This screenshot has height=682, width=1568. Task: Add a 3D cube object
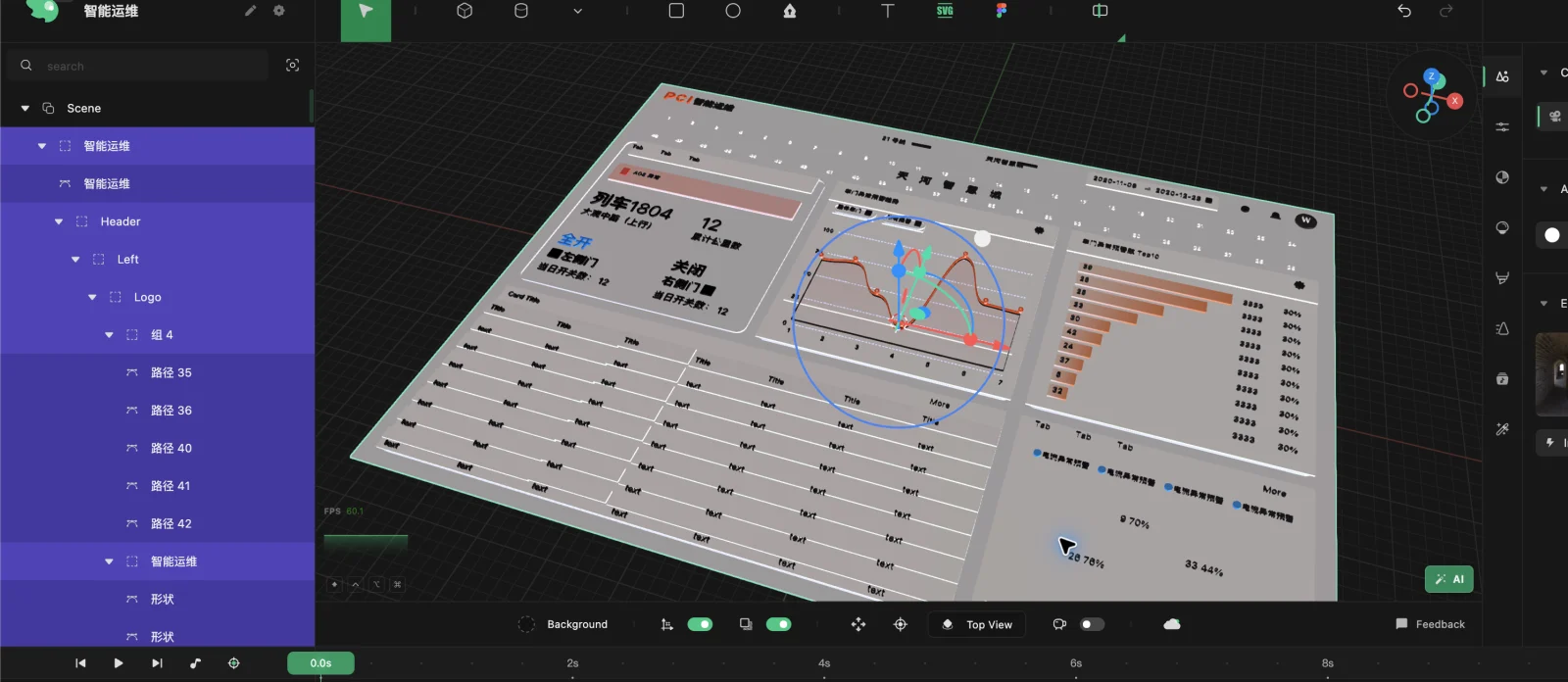click(x=465, y=11)
